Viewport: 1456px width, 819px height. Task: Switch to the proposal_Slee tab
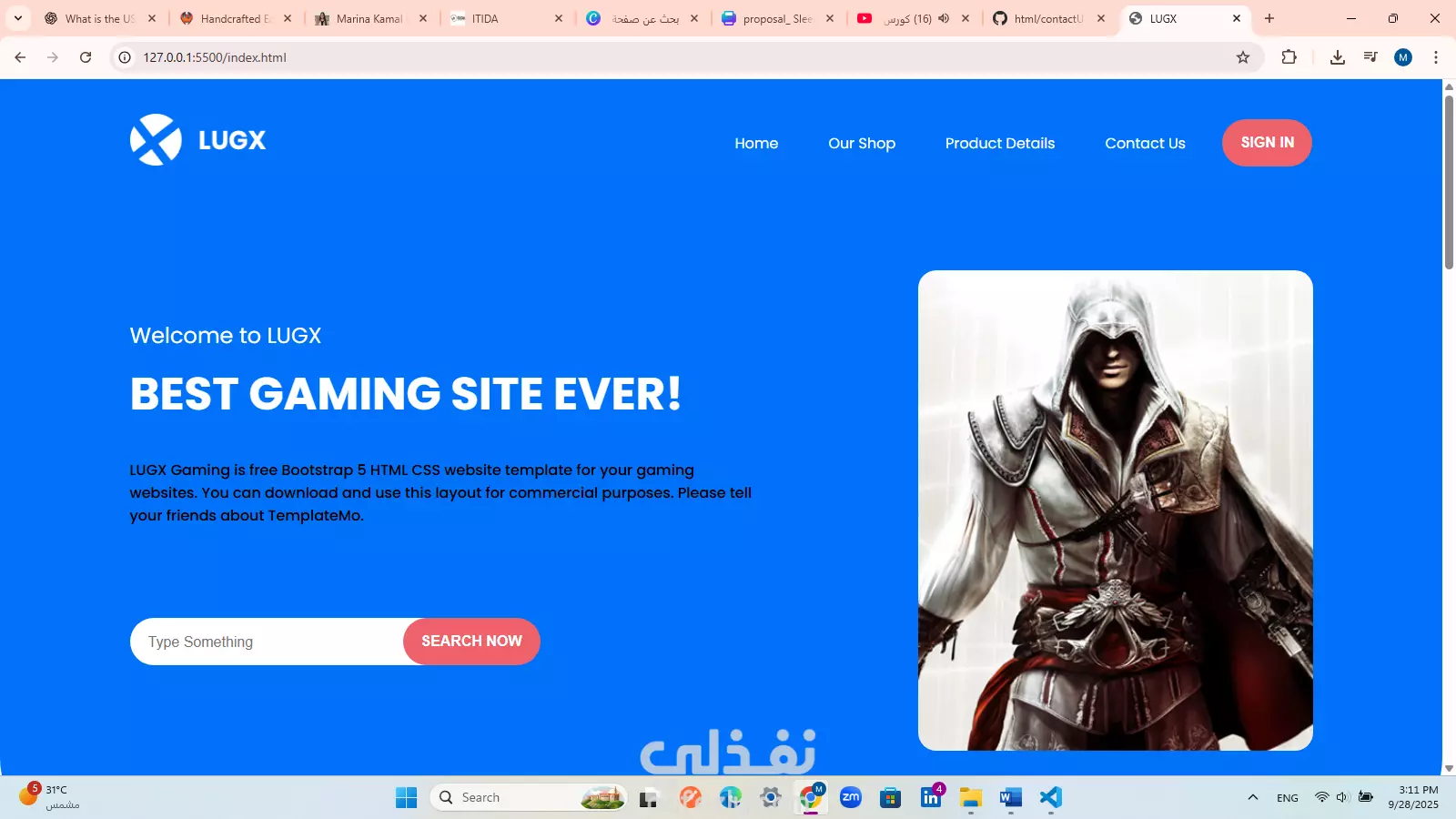pos(777,18)
